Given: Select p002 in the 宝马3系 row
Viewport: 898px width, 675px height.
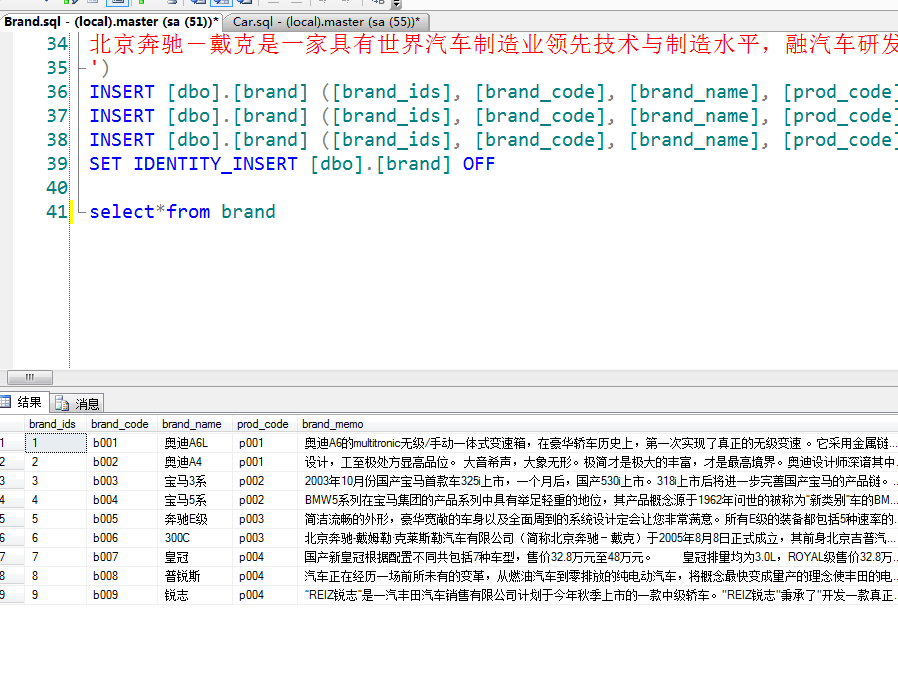Looking at the screenshot, I should click(265, 481).
